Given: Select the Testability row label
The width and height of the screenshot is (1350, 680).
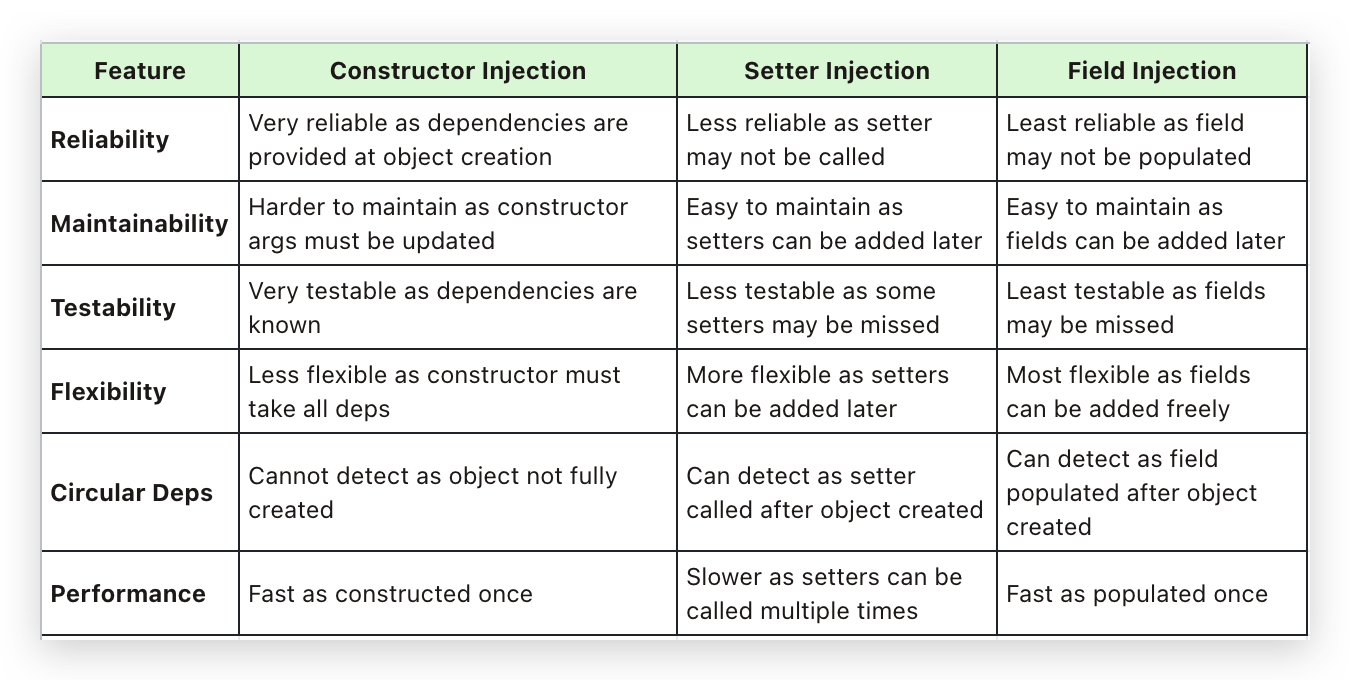Looking at the screenshot, I should pos(113,307).
